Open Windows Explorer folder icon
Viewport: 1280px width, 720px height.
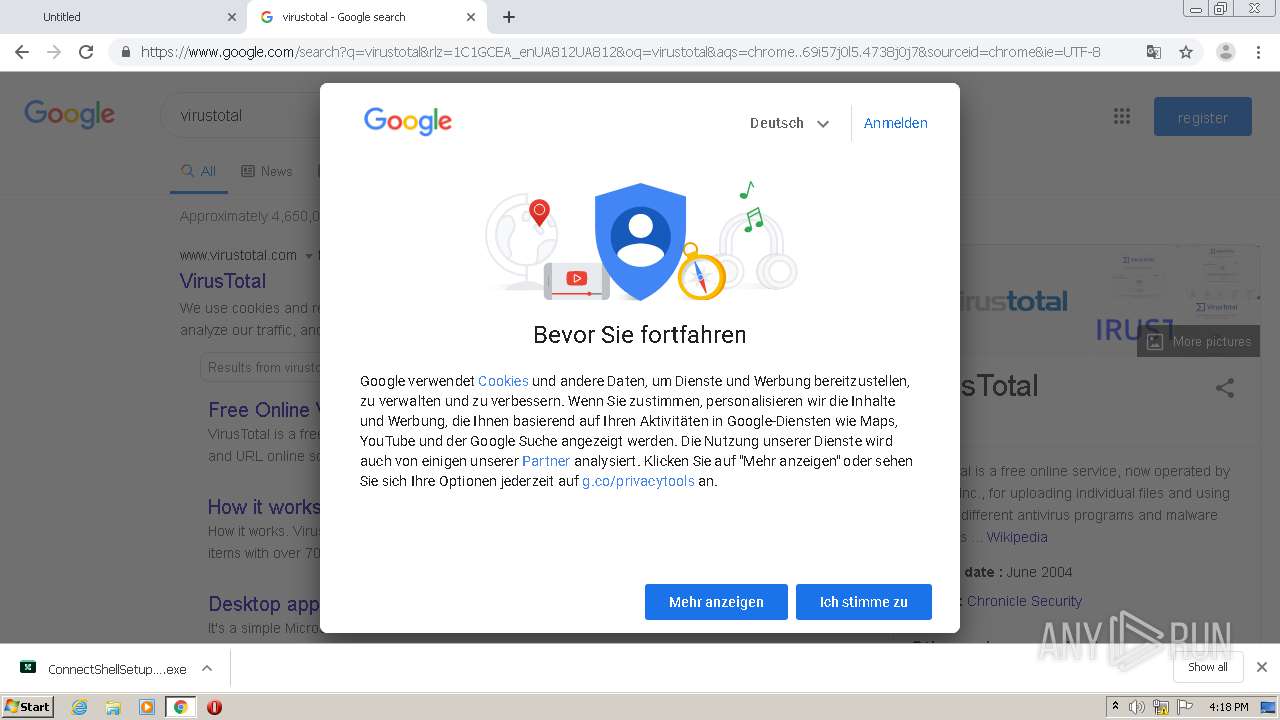(x=113, y=707)
